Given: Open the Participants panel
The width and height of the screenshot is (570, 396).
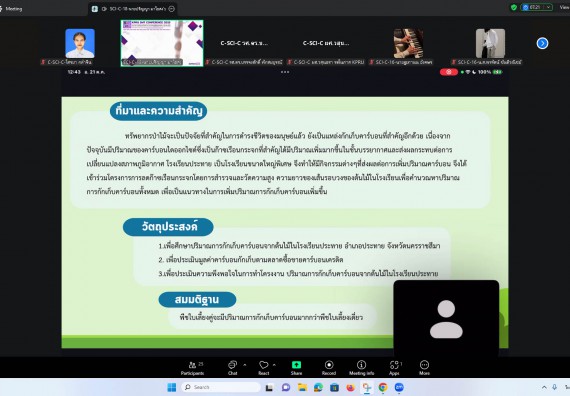Looking at the screenshot, I should click(x=192, y=368).
